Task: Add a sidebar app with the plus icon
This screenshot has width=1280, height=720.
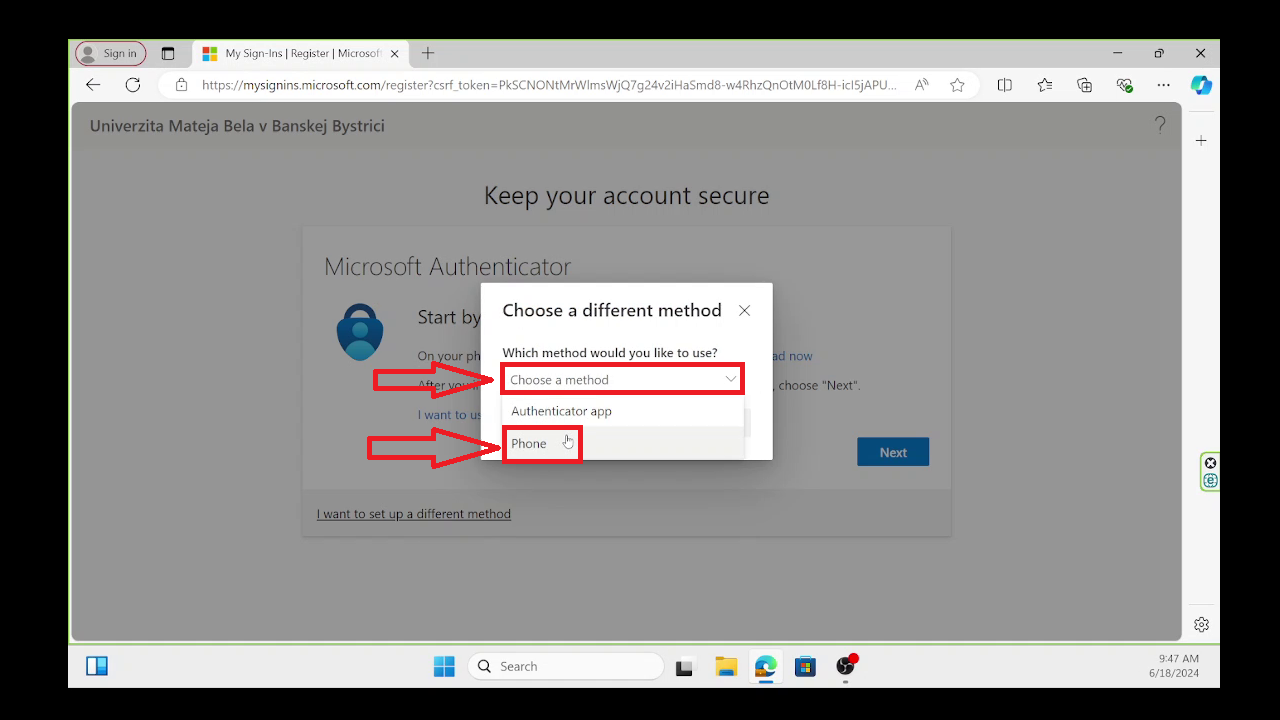Action: [x=1201, y=141]
